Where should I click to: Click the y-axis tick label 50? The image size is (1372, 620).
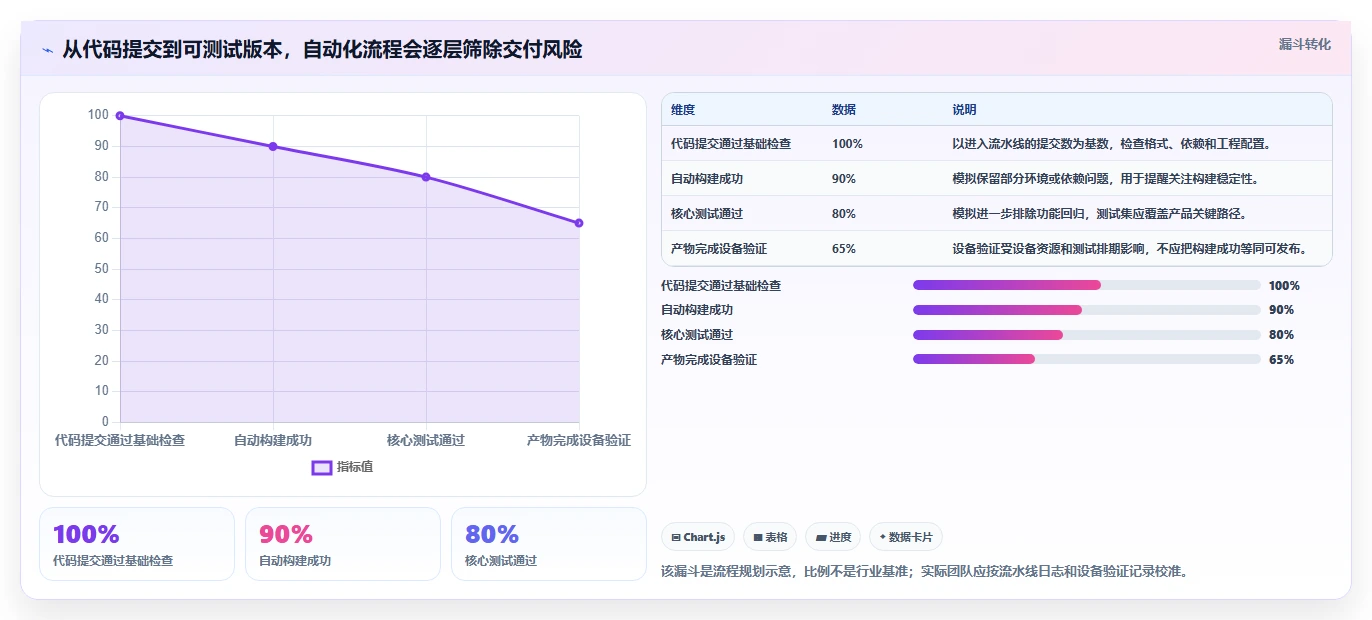click(101, 269)
